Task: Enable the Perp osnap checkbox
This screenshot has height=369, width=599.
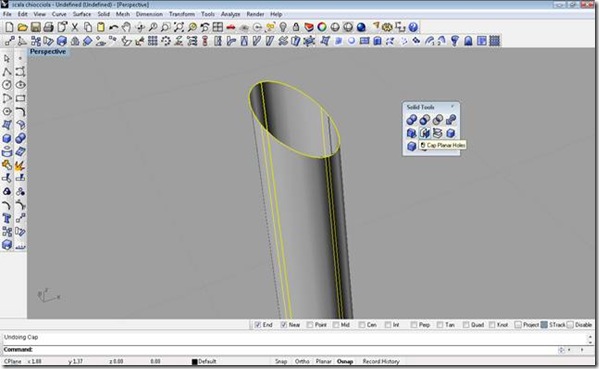Action: pos(414,325)
